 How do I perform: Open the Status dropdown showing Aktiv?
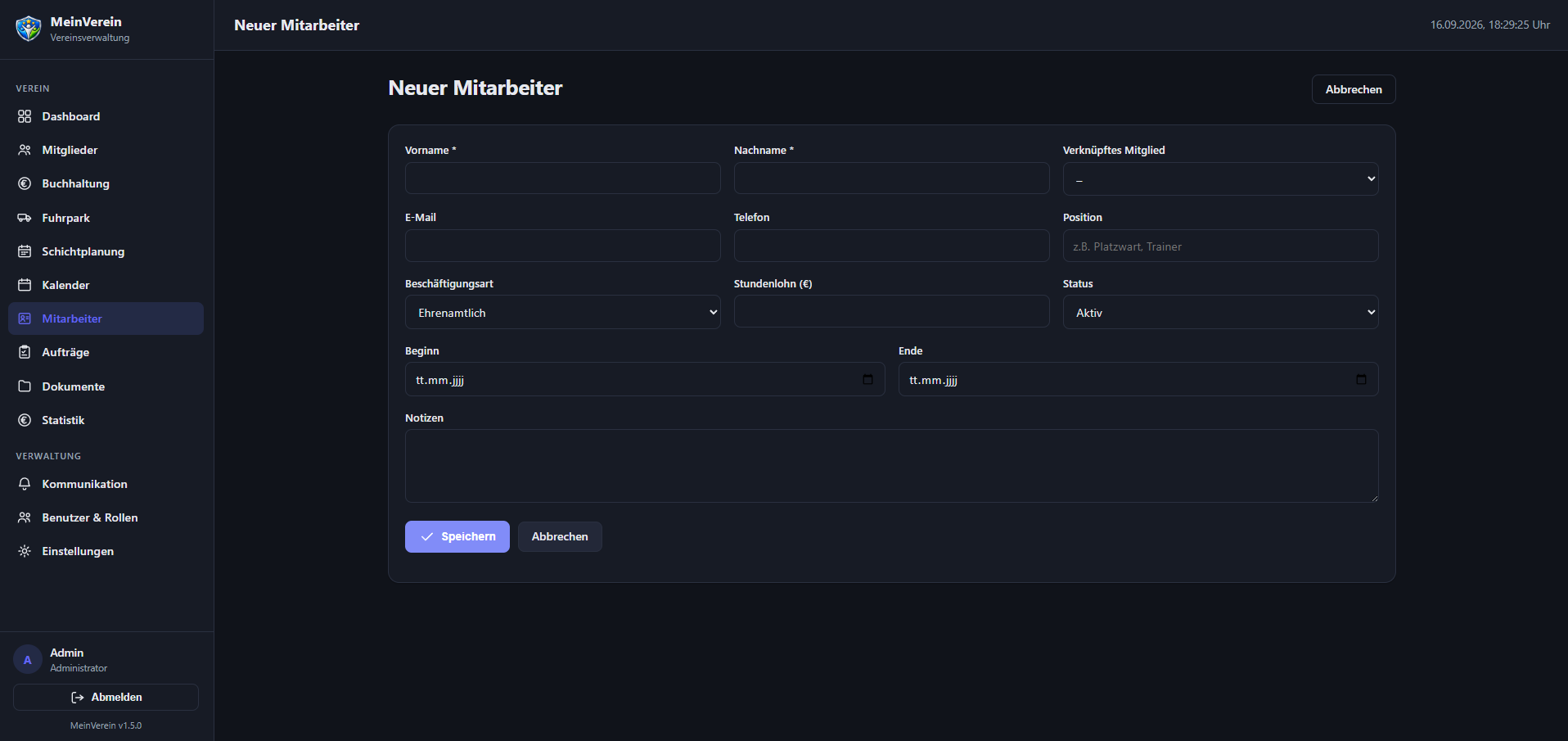(1220, 312)
